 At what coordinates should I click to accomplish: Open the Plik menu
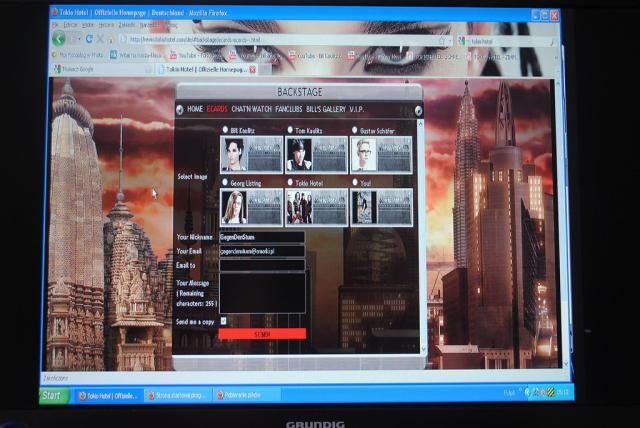click(x=56, y=25)
